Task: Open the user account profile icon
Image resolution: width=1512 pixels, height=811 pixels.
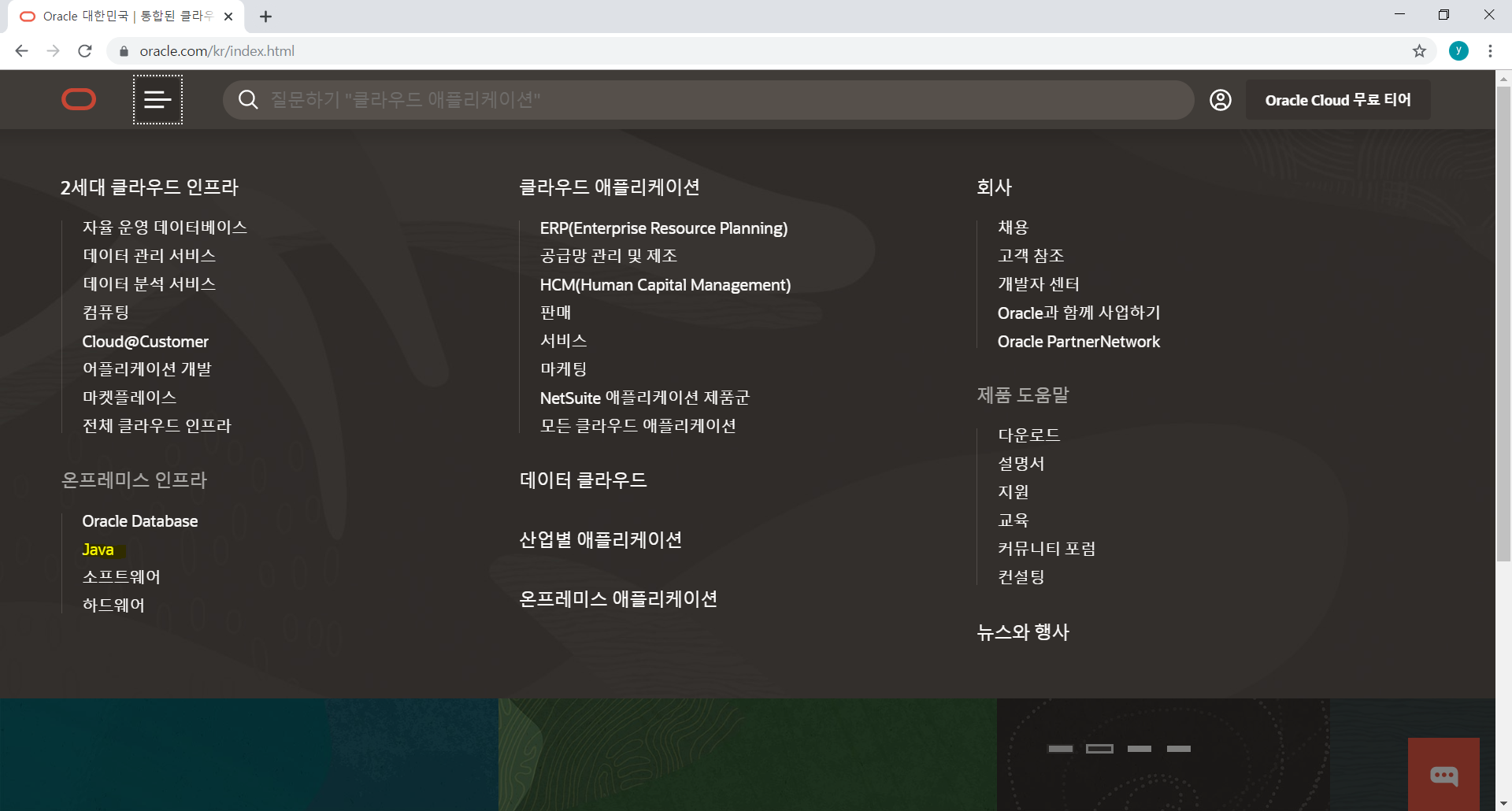Action: click(1221, 100)
